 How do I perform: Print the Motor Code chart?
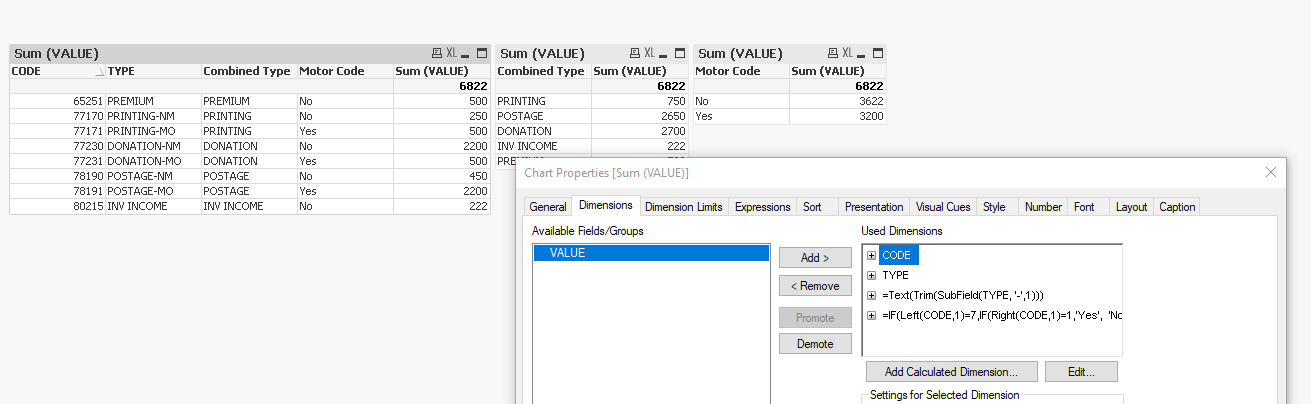click(x=832, y=53)
